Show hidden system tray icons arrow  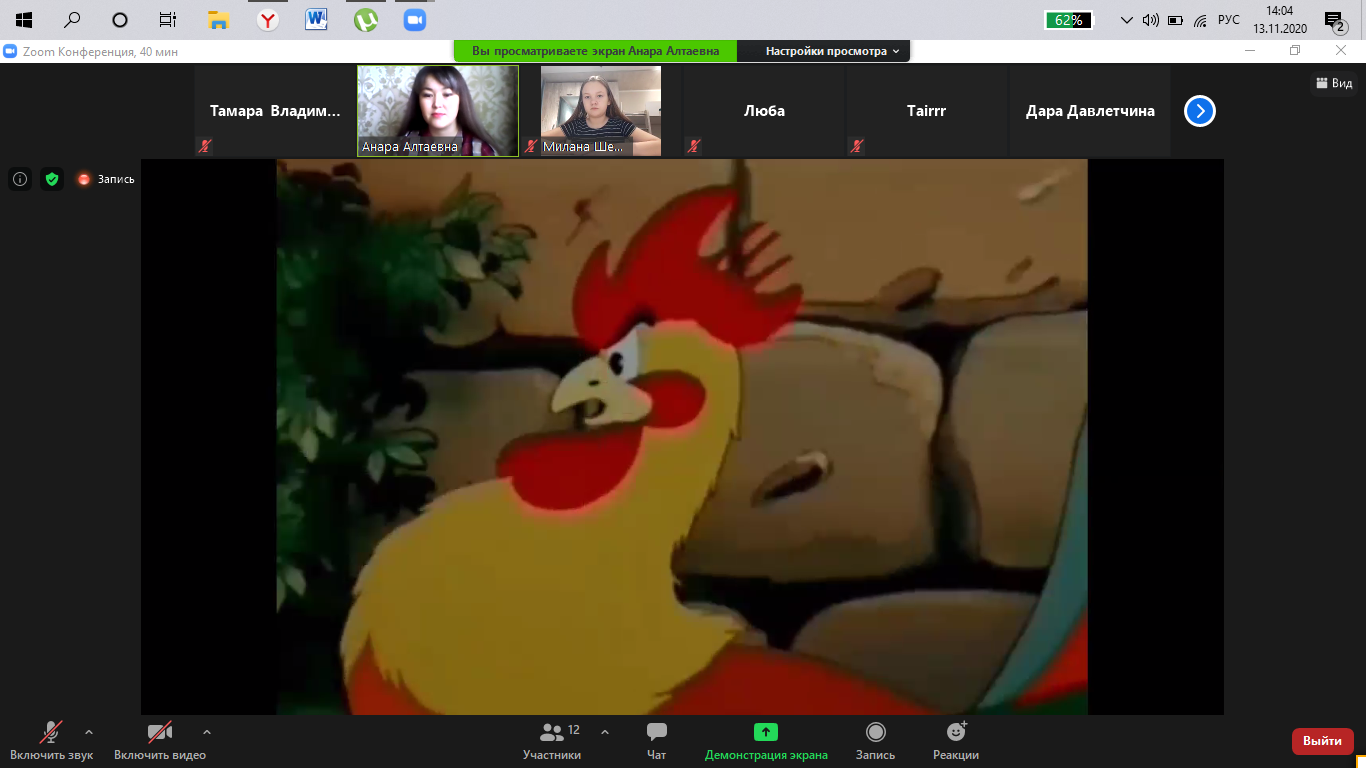(1127, 20)
